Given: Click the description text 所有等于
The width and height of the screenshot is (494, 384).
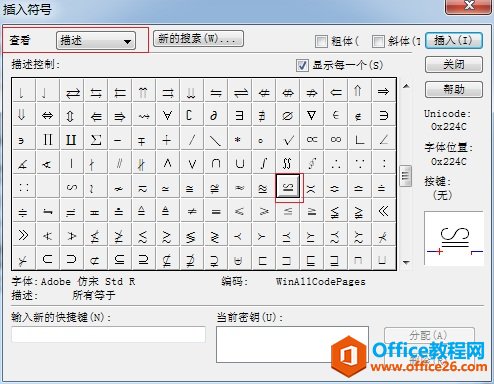Looking at the screenshot, I should [x=94, y=295].
